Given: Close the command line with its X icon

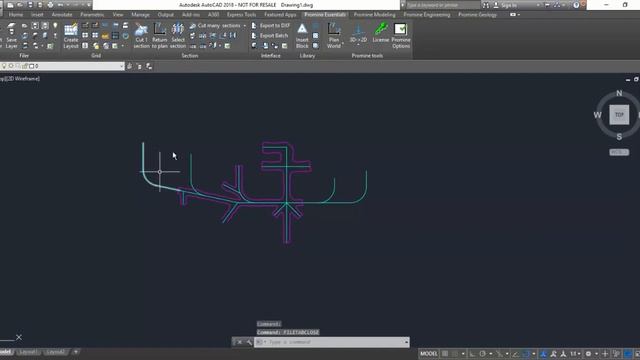Looking at the screenshot, I should pyautogui.click(x=240, y=342).
